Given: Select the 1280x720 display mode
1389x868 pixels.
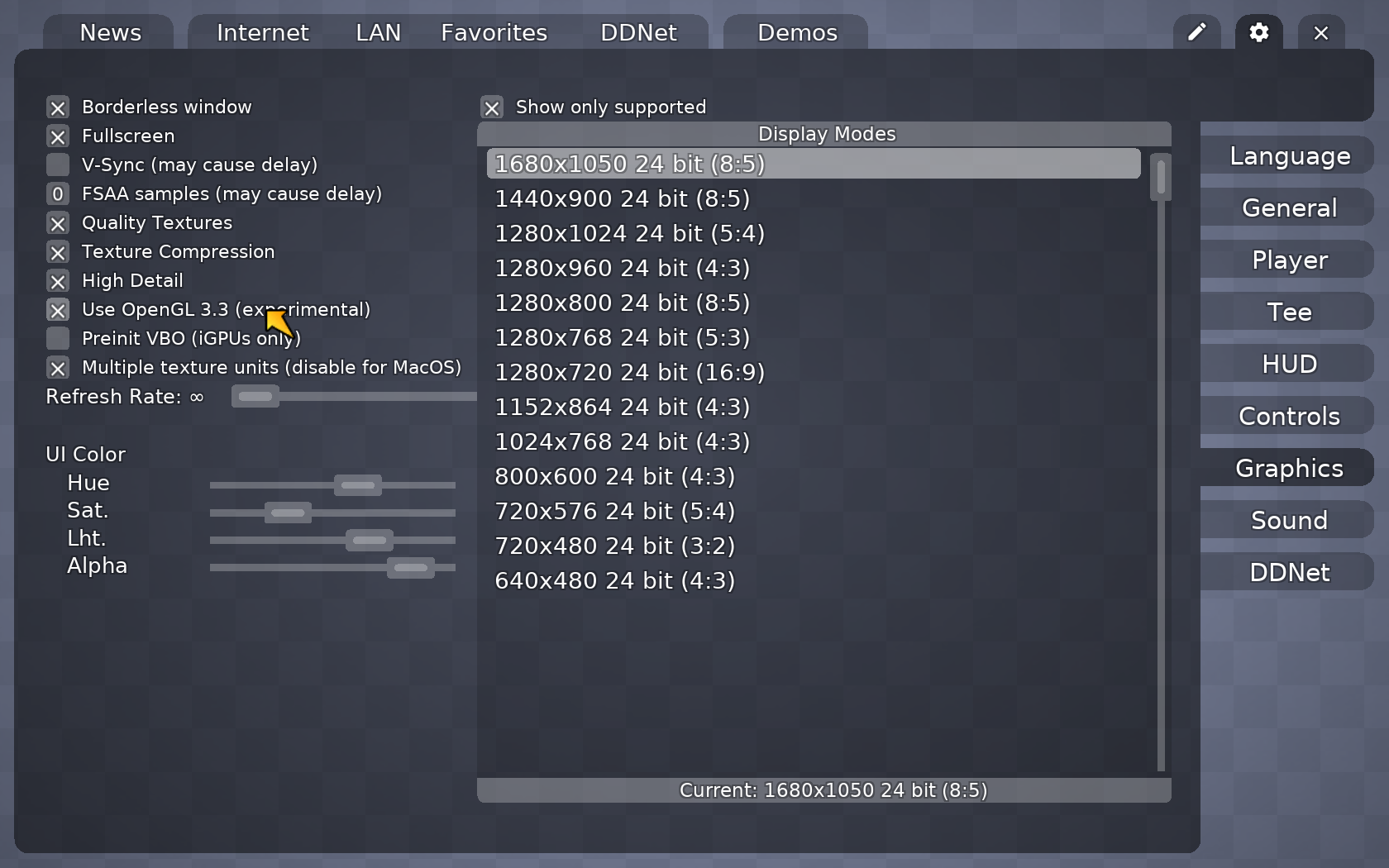Looking at the screenshot, I should click(x=628, y=372).
